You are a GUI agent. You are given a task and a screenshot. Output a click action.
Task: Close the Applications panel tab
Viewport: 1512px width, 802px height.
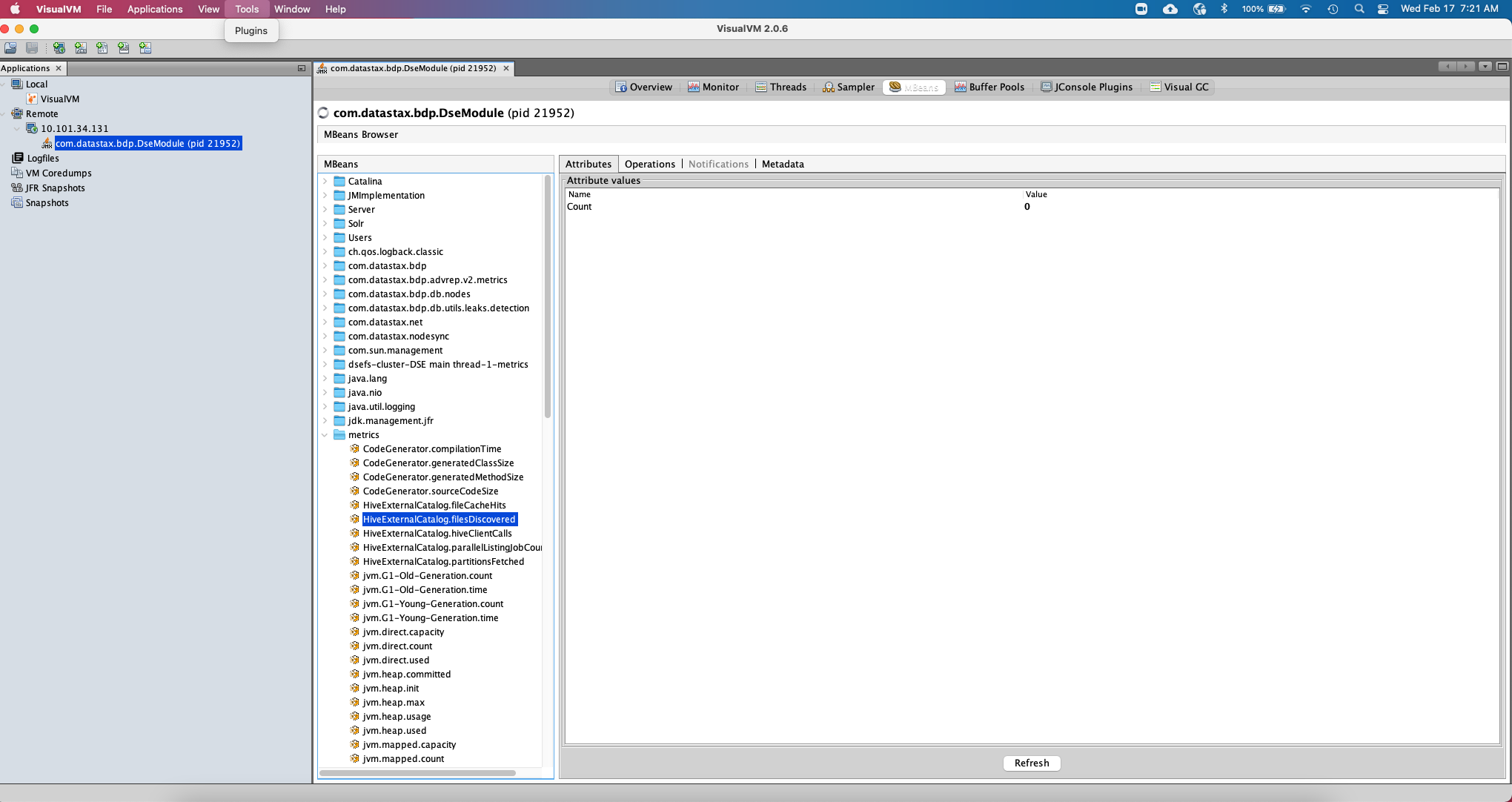point(59,68)
